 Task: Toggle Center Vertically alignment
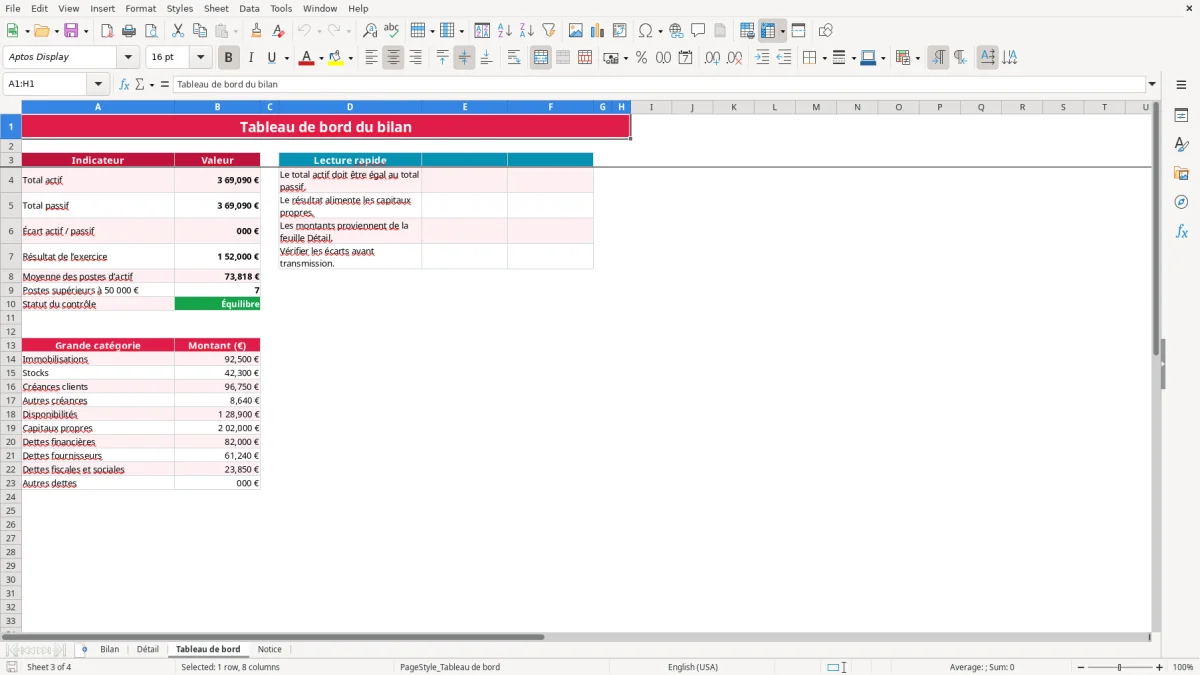click(464, 58)
